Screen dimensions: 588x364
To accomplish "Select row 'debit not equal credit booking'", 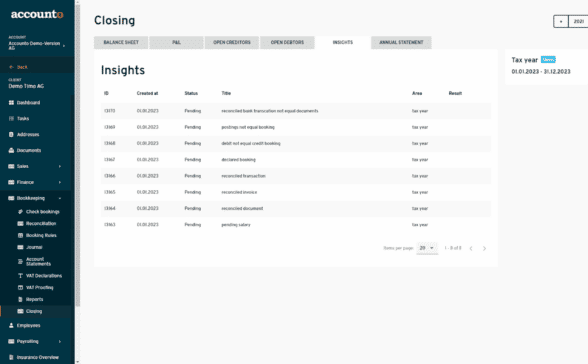I will point(296,144).
